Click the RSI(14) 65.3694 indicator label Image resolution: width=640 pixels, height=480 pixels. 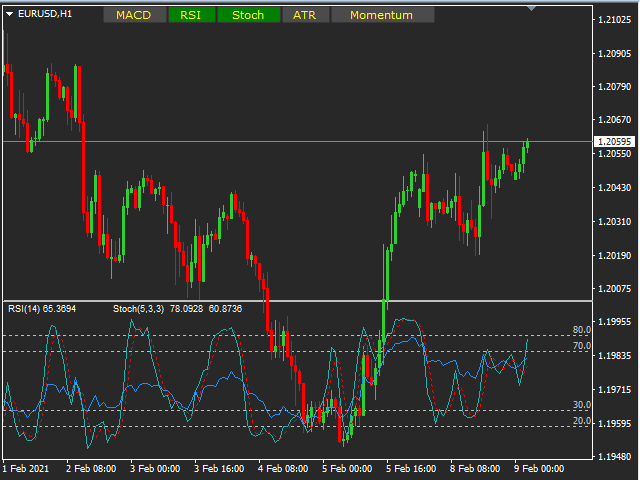(42, 309)
